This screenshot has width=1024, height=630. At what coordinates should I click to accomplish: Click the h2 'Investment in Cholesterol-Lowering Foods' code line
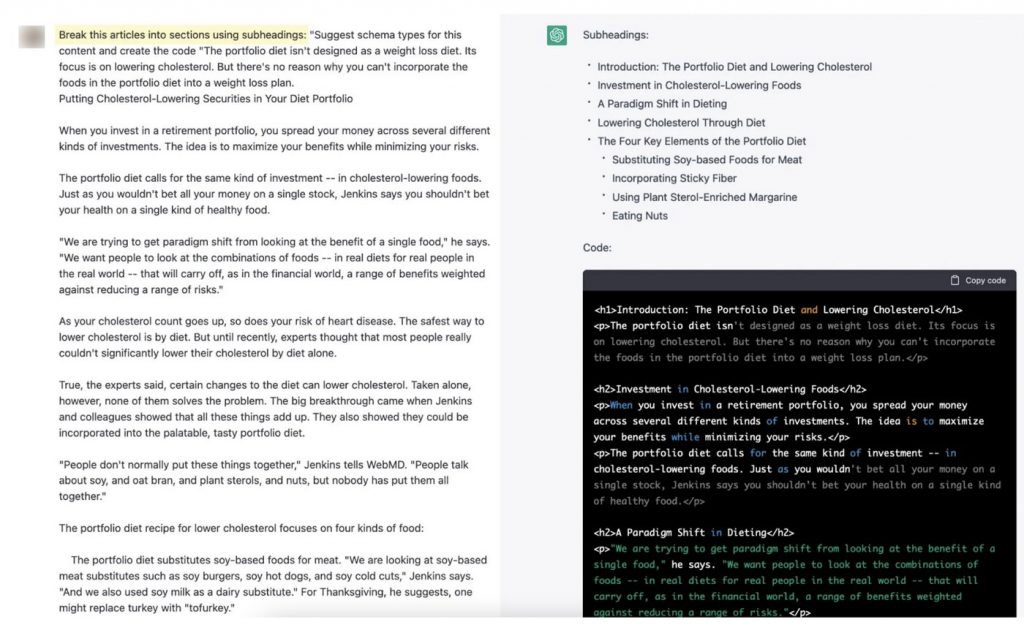(x=729, y=389)
